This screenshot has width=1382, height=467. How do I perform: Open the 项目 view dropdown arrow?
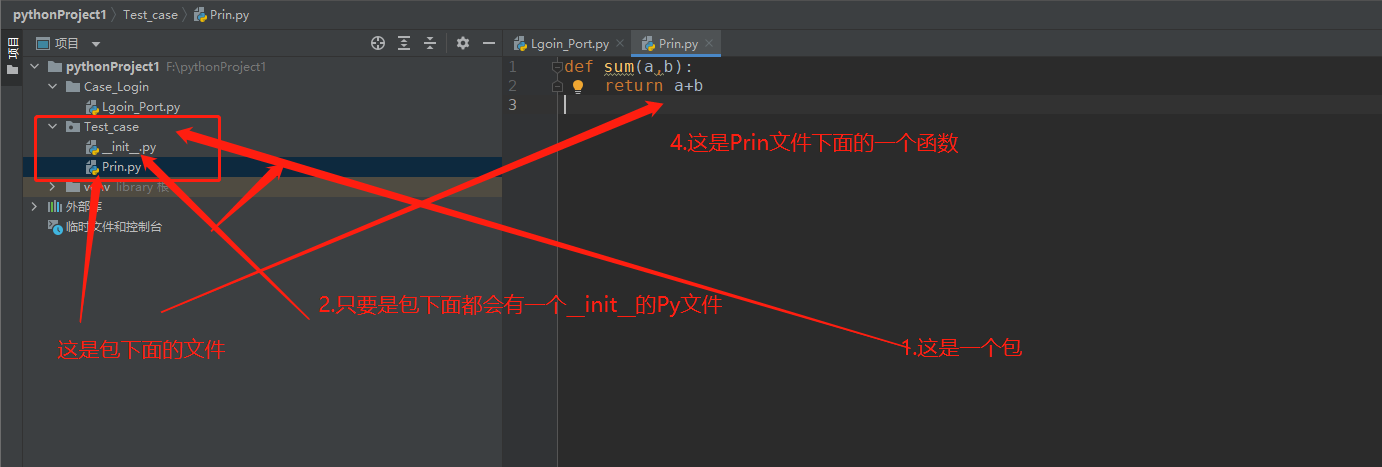(96, 44)
